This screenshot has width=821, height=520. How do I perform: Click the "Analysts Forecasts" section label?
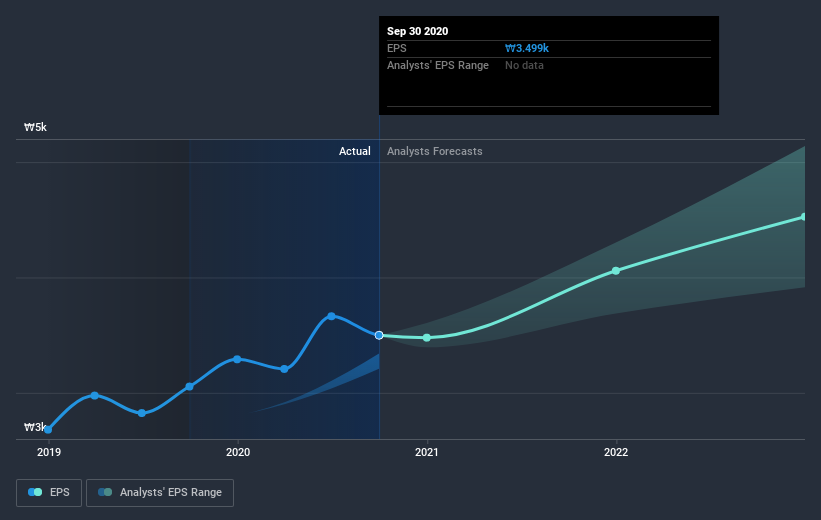434,151
